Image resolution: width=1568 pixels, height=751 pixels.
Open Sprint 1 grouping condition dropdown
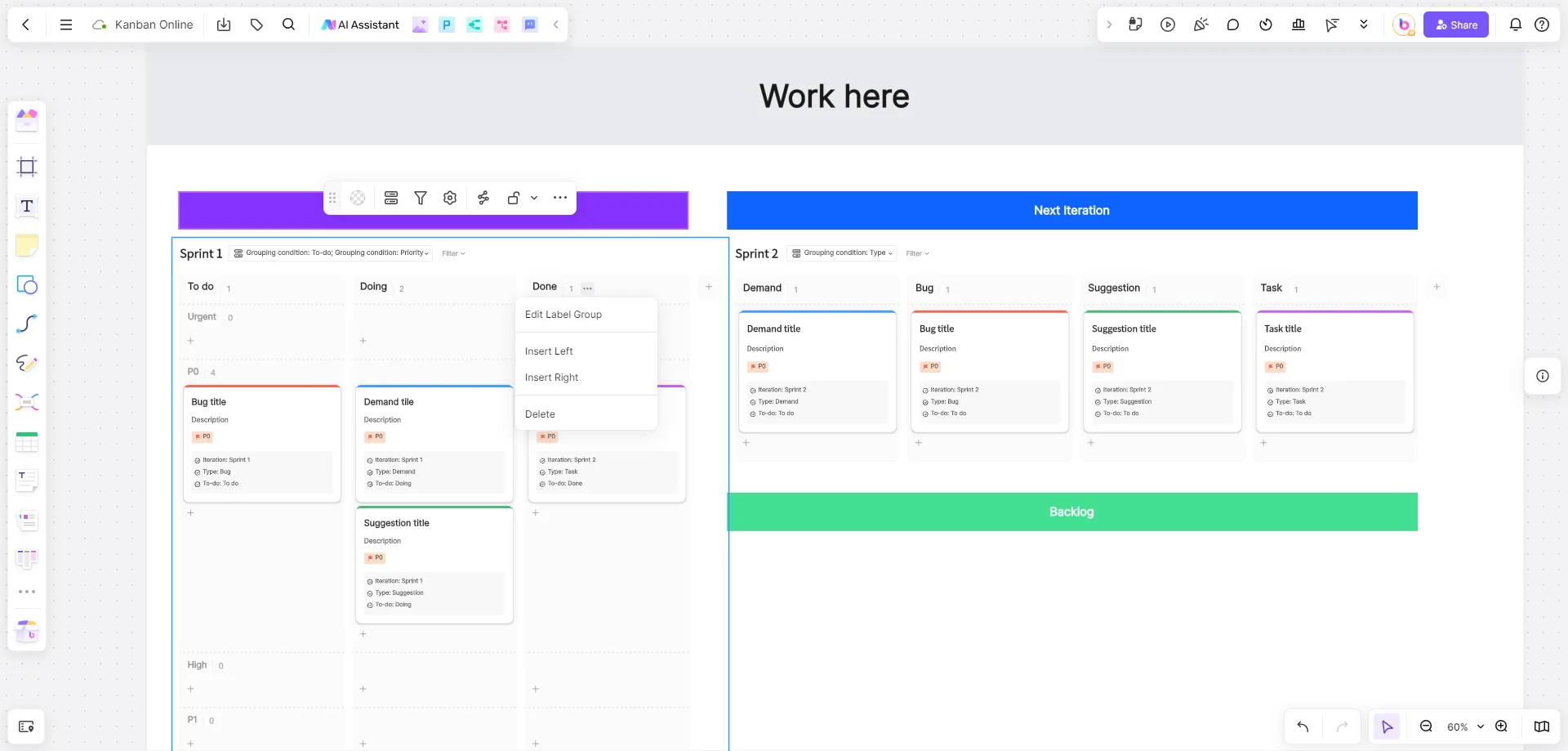pos(332,253)
